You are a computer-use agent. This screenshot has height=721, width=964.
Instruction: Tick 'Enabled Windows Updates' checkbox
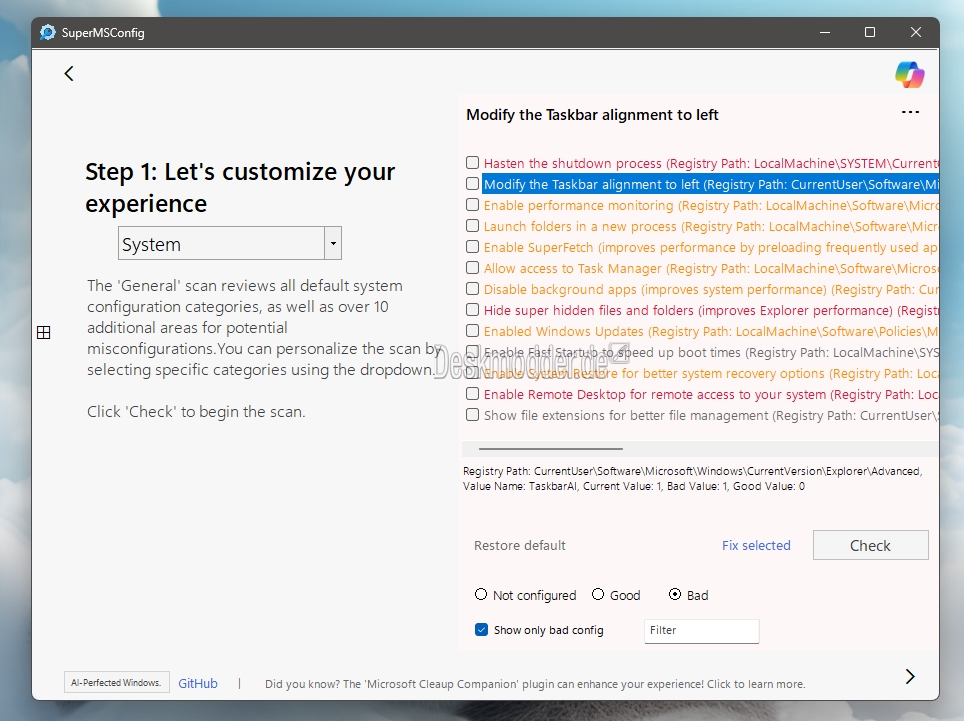(472, 331)
